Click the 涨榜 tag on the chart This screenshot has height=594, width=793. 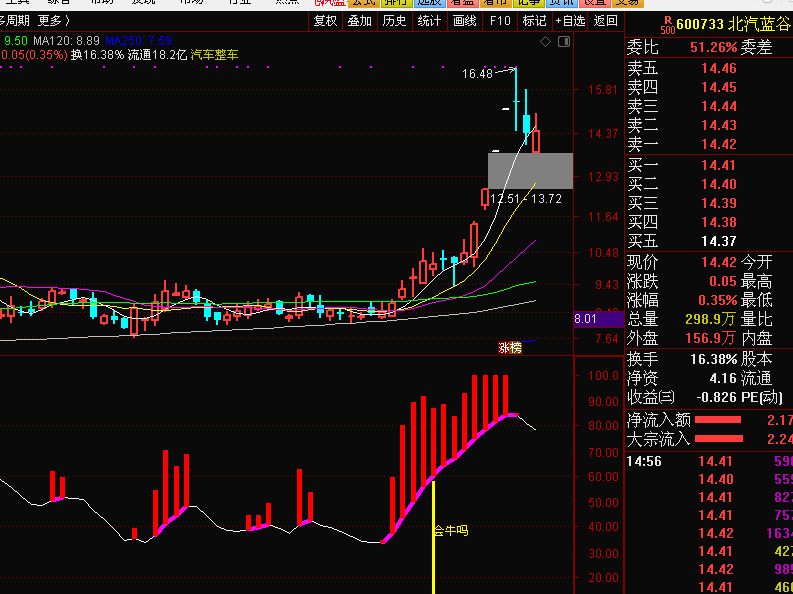pyautogui.click(x=509, y=348)
